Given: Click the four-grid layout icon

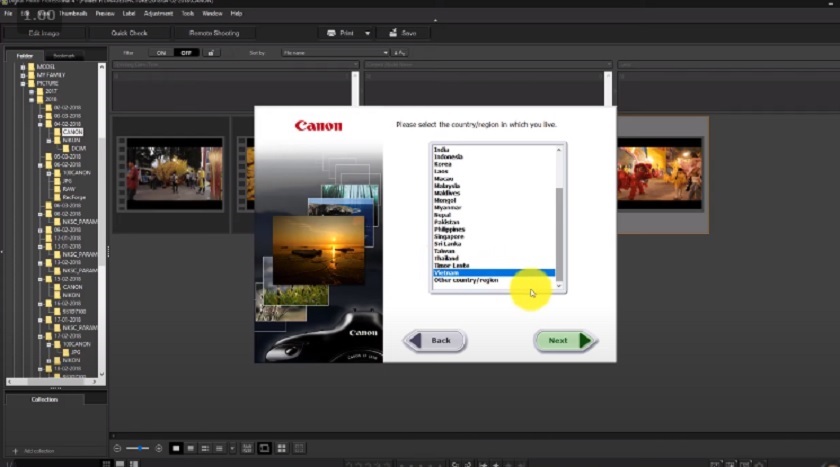Looking at the screenshot, I should point(281,448).
